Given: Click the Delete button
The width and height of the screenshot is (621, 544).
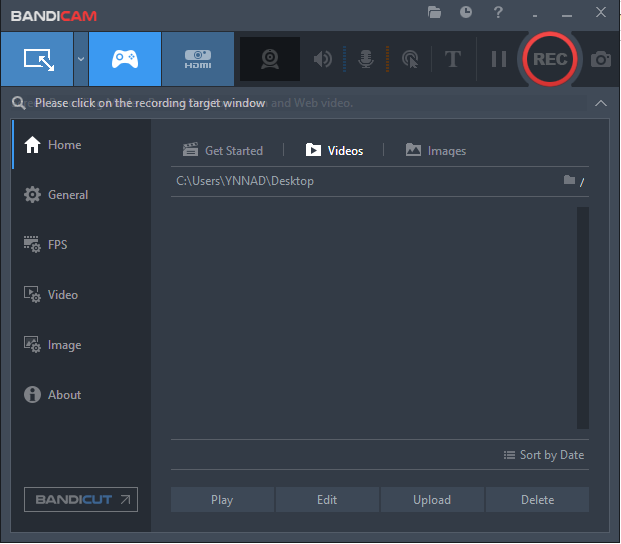Looking at the screenshot, I should click(x=537, y=500).
